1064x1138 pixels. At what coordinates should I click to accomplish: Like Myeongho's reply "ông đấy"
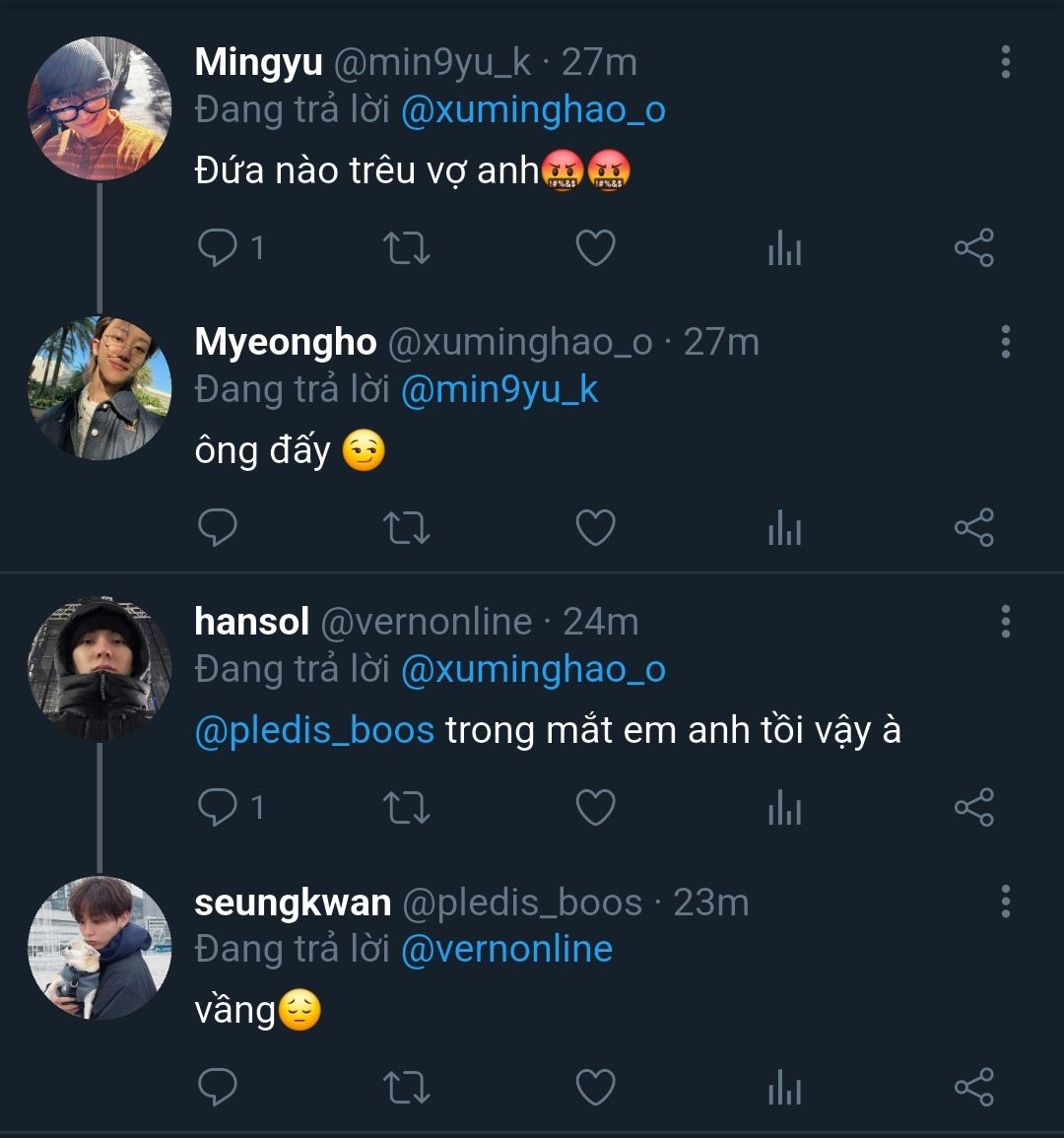point(595,528)
